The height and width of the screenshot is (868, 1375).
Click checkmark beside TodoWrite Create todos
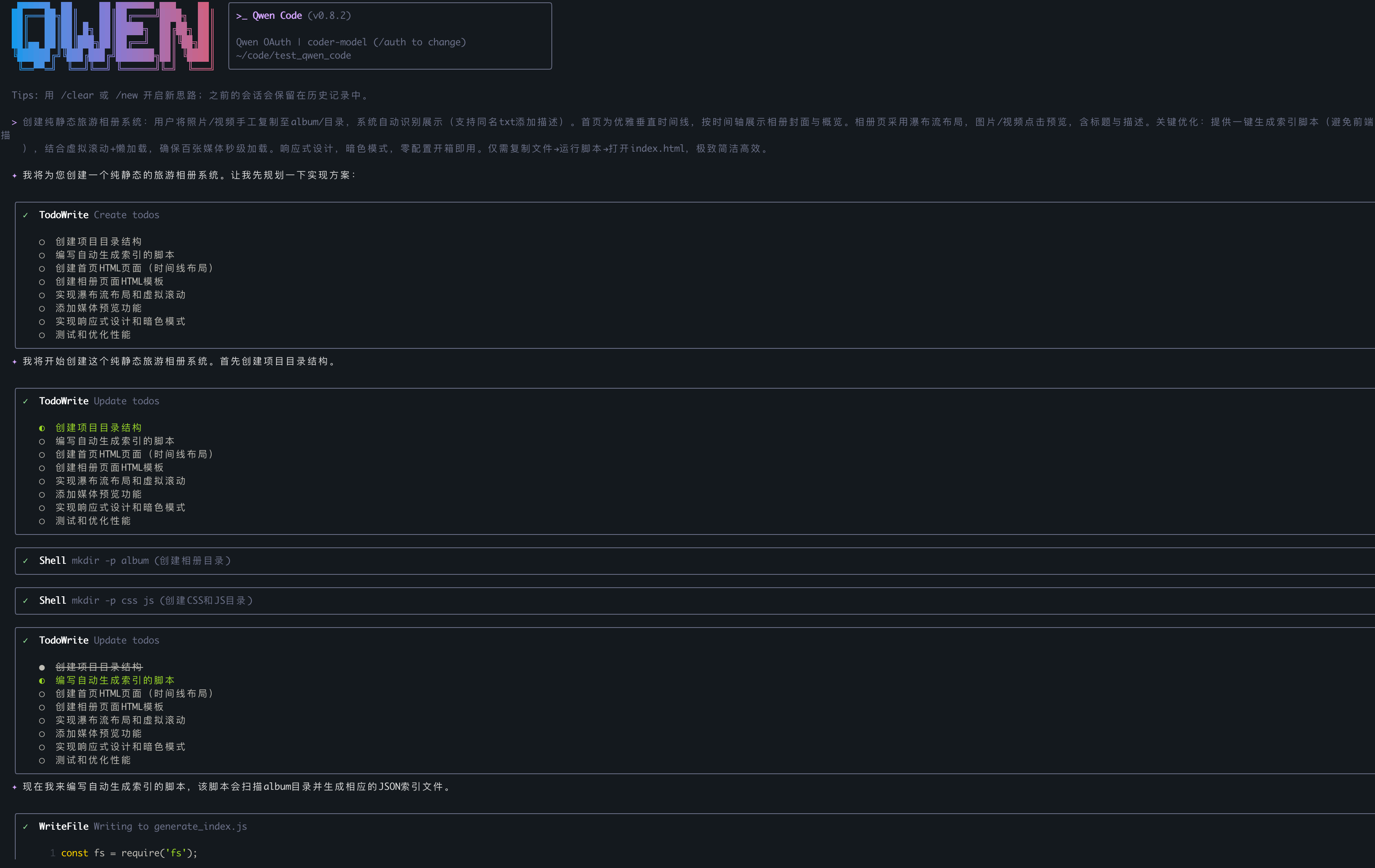tap(26, 215)
